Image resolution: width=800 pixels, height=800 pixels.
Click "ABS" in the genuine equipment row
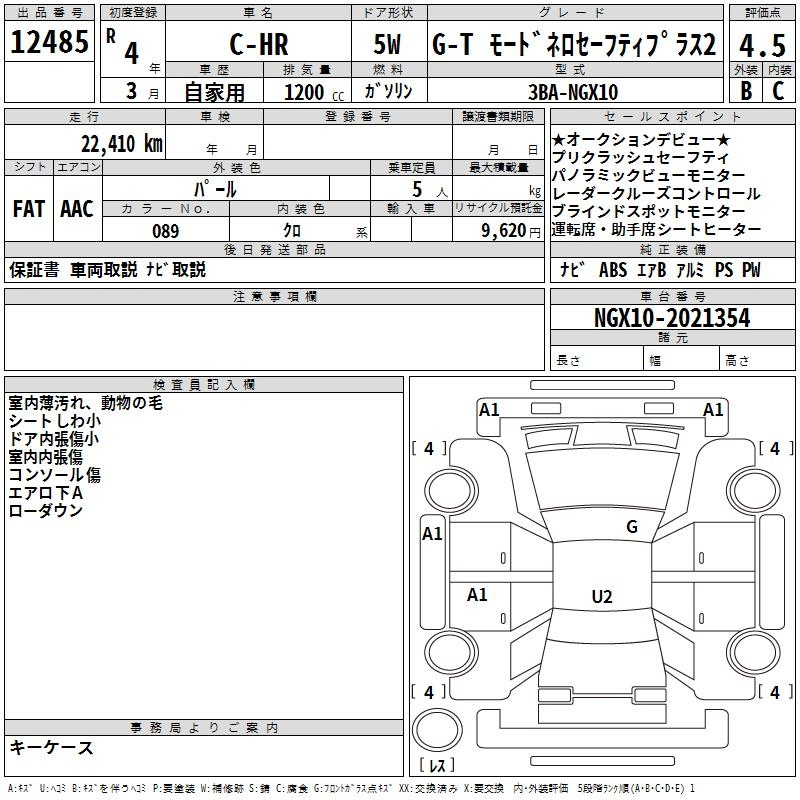click(x=613, y=269)
